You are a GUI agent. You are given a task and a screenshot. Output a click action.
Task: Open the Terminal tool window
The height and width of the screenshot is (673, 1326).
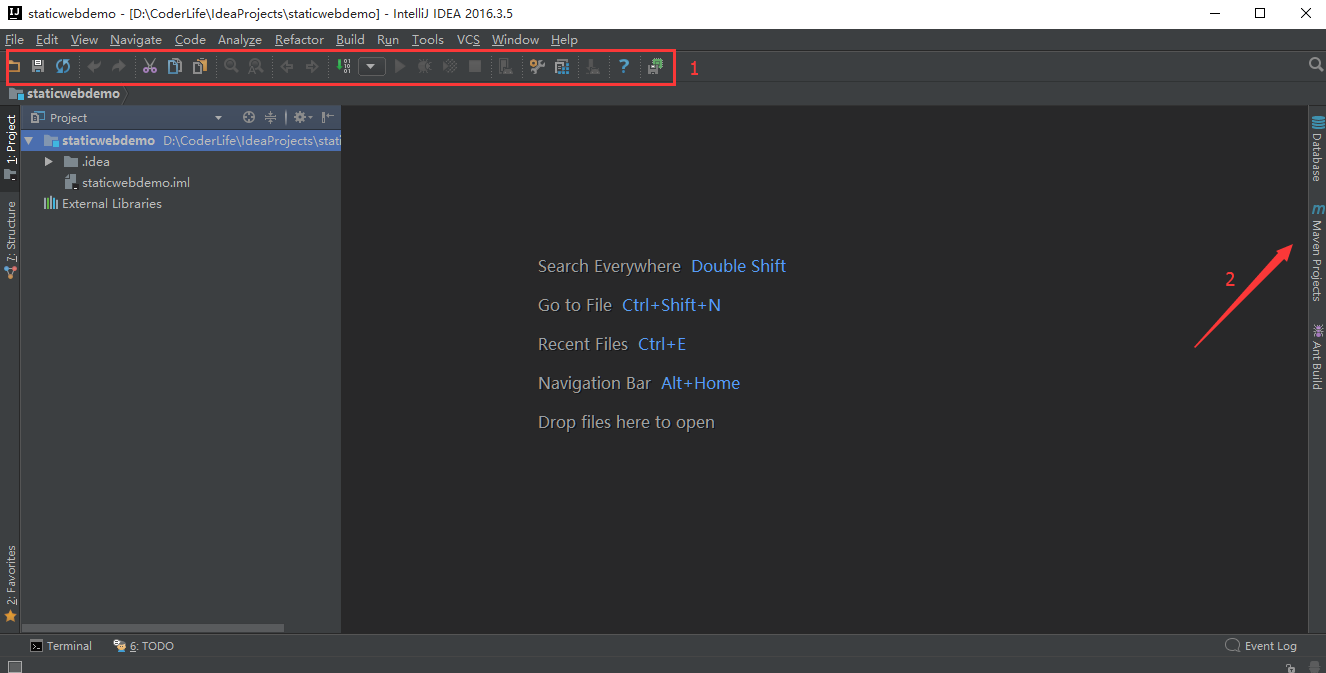click(61, 646)
